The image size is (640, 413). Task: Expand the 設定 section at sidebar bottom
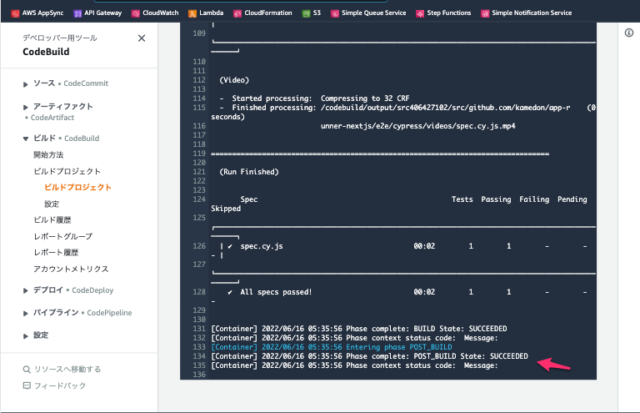[25, 336]
